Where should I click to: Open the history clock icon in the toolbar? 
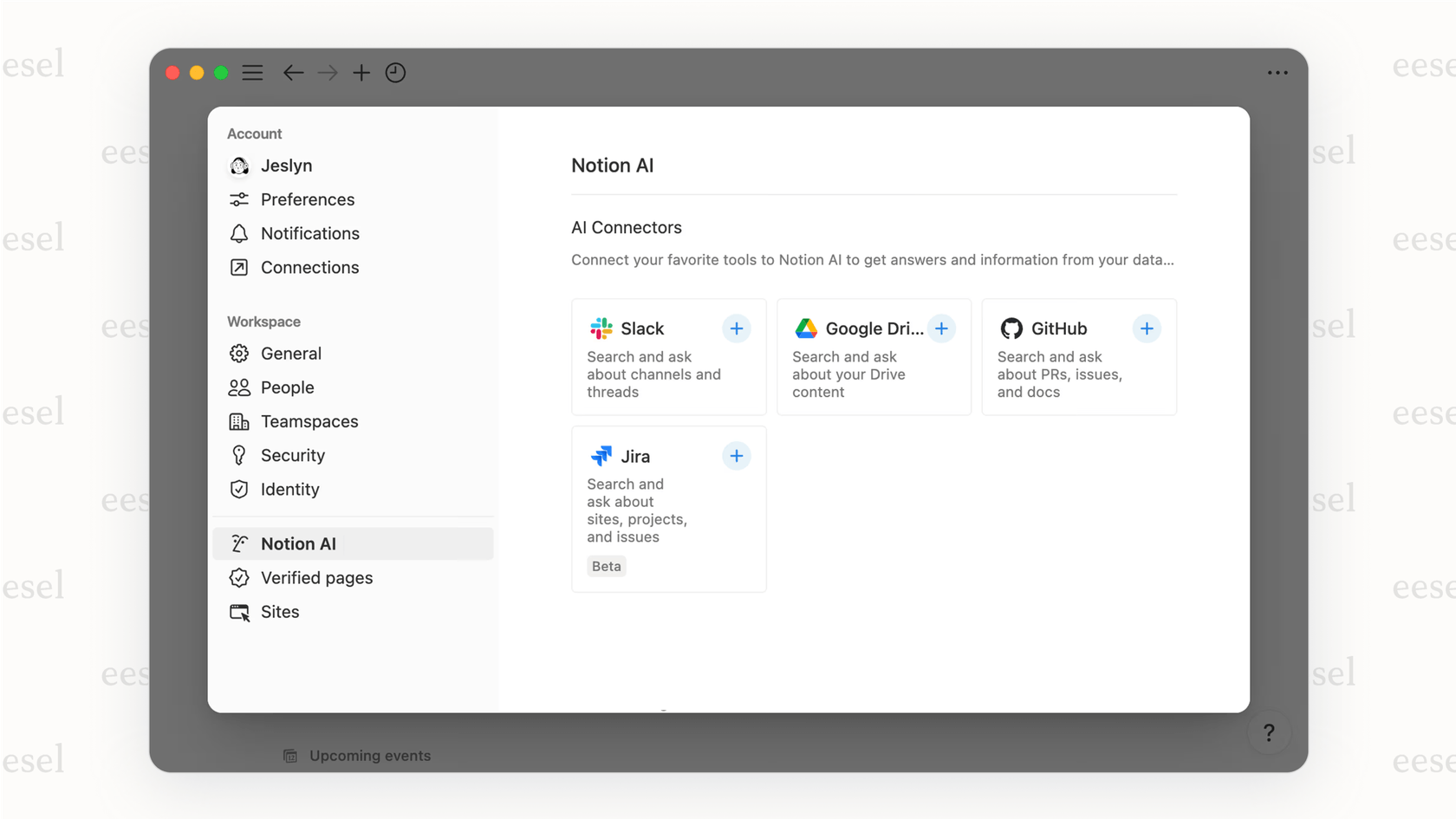coord(395,73)
